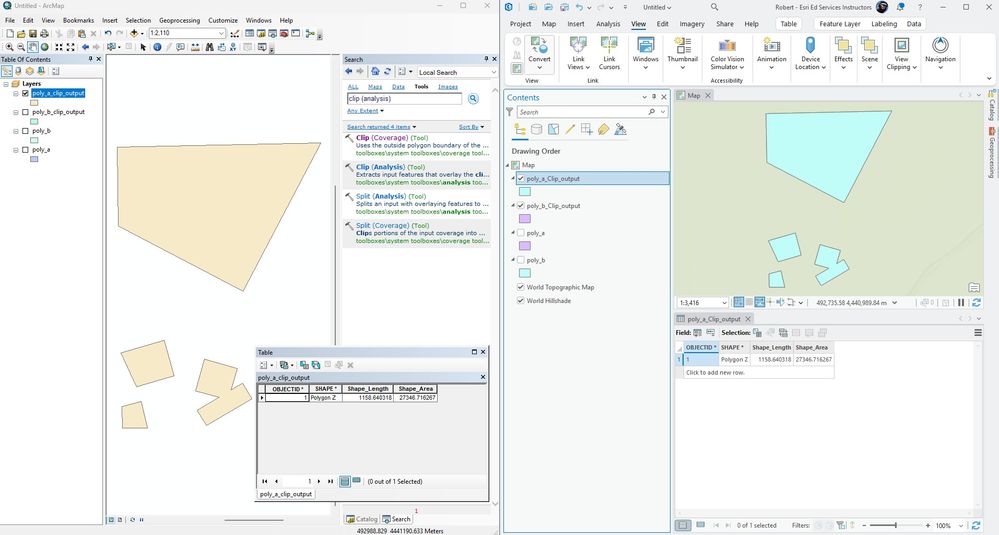This screenshot has height=535, width=999.
Task: Click List By Source icon in Table Of Contents
Action: pos(18,71)
